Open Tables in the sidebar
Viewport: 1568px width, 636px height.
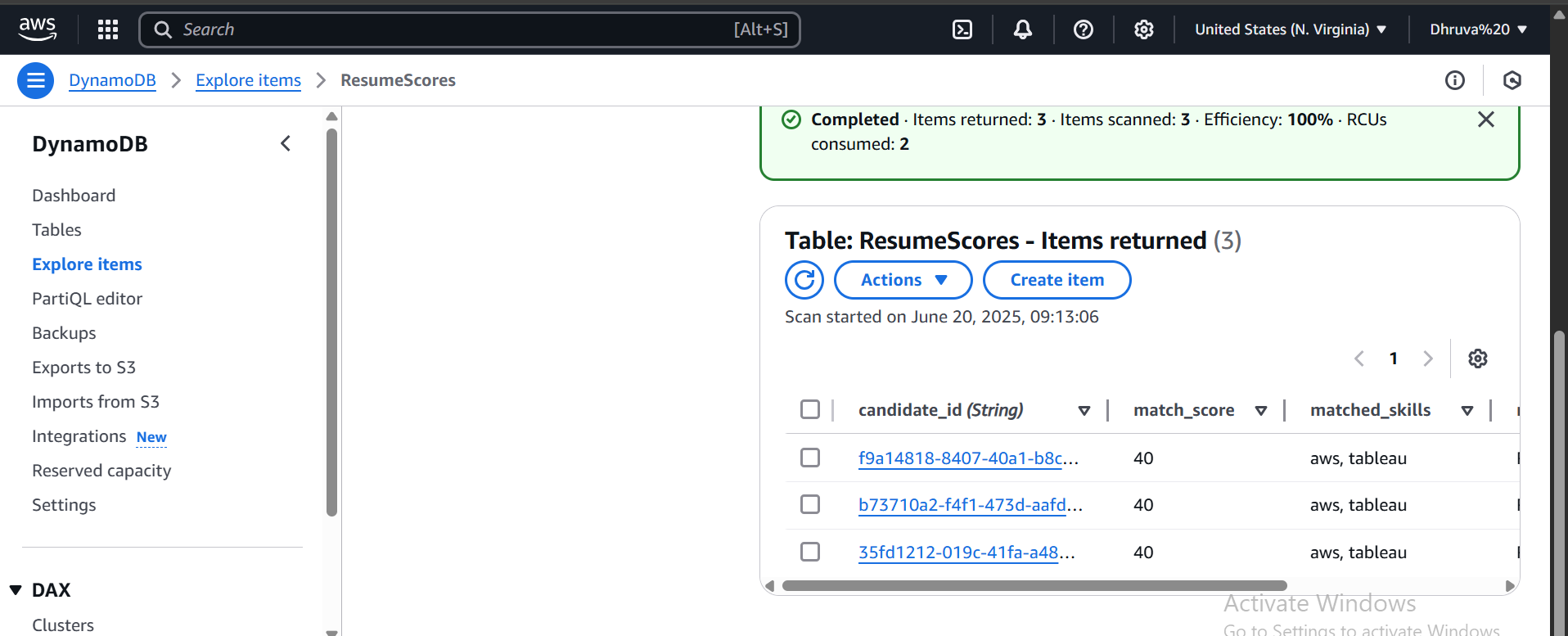click(56, 230)
